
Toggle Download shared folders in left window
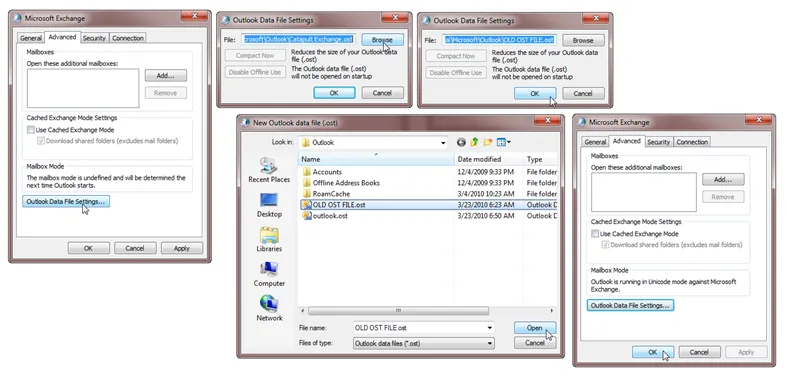pyautogui.click(x=41, y=141)
